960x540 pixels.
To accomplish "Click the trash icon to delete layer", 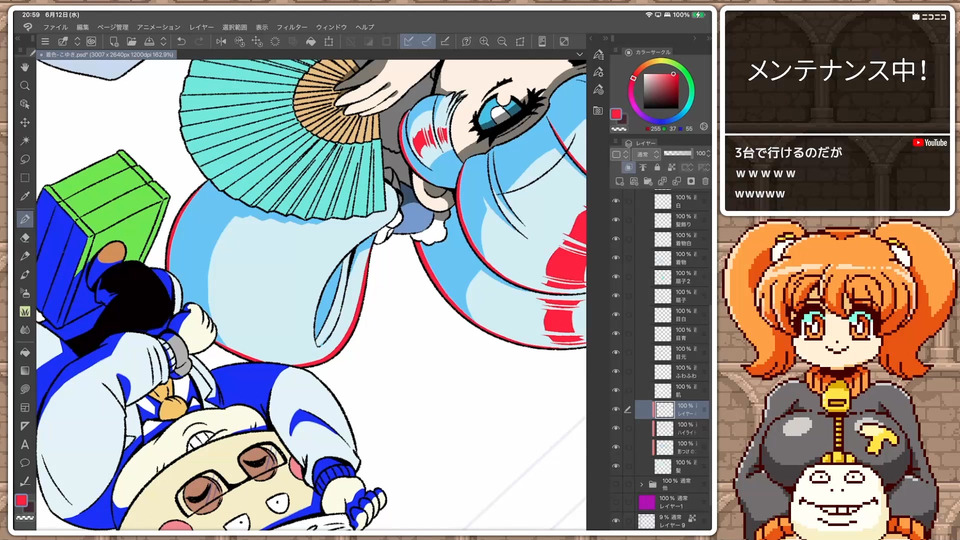I will 705,182.
